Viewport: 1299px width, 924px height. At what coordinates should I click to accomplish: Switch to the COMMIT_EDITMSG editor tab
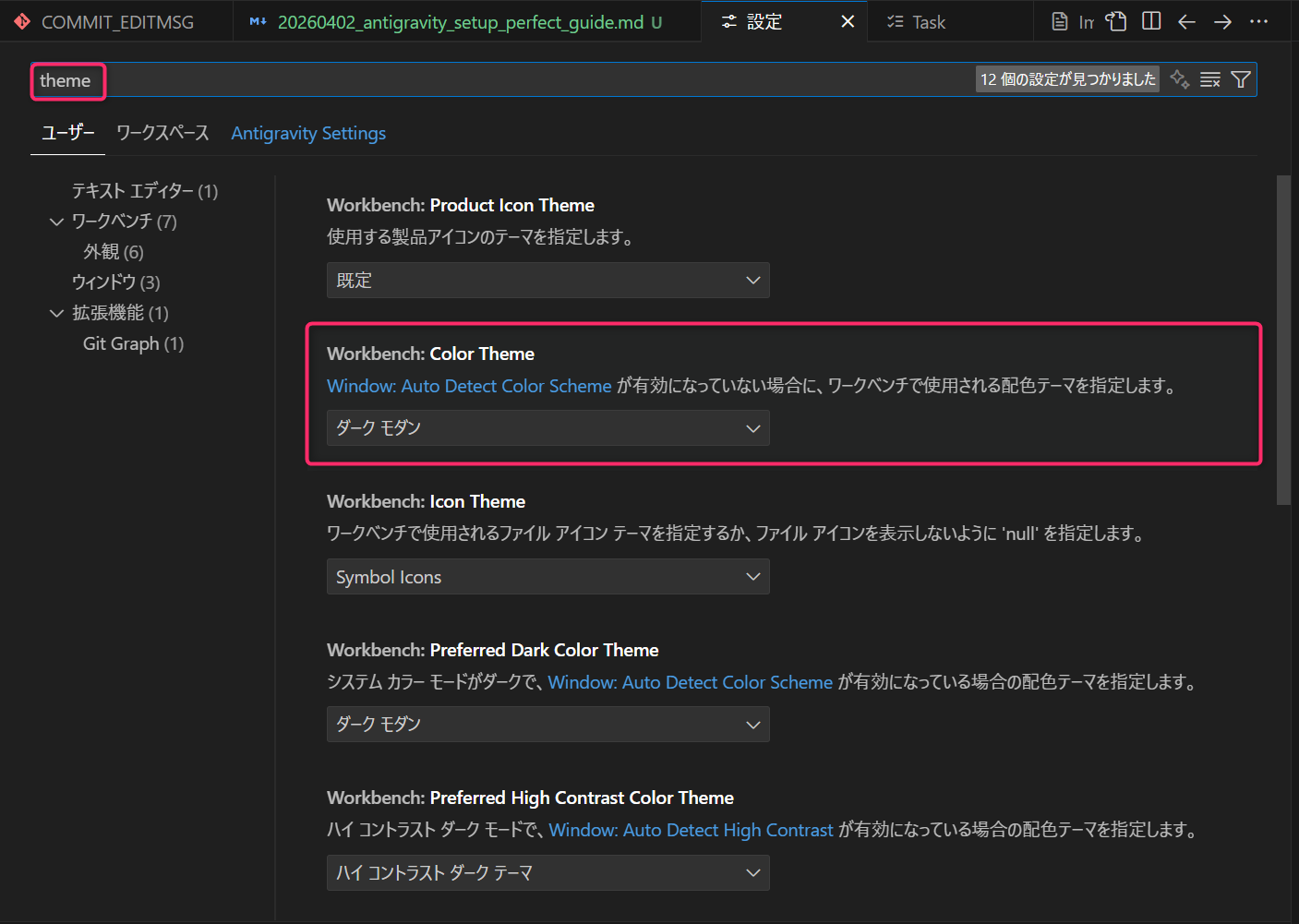pos(116,22)
